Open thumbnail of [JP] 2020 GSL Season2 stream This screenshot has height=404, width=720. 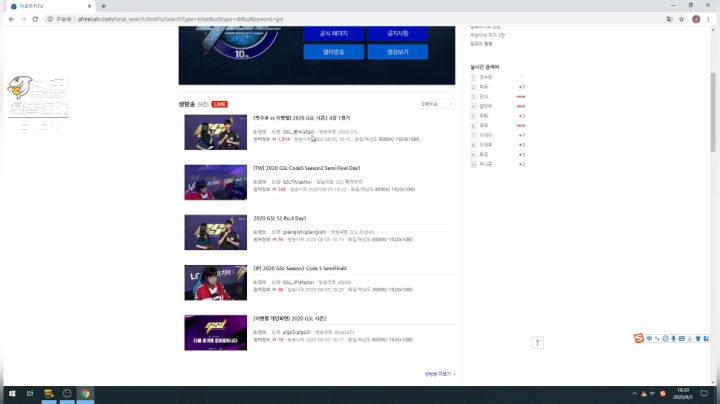[x=215, y=282]
